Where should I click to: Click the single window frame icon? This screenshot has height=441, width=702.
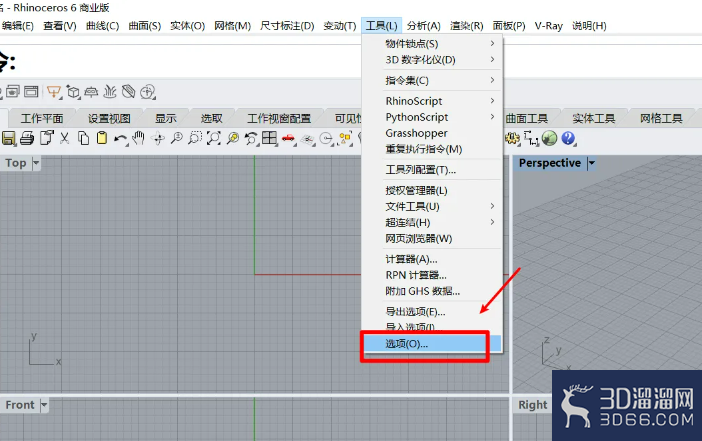[x=31, y=92]
